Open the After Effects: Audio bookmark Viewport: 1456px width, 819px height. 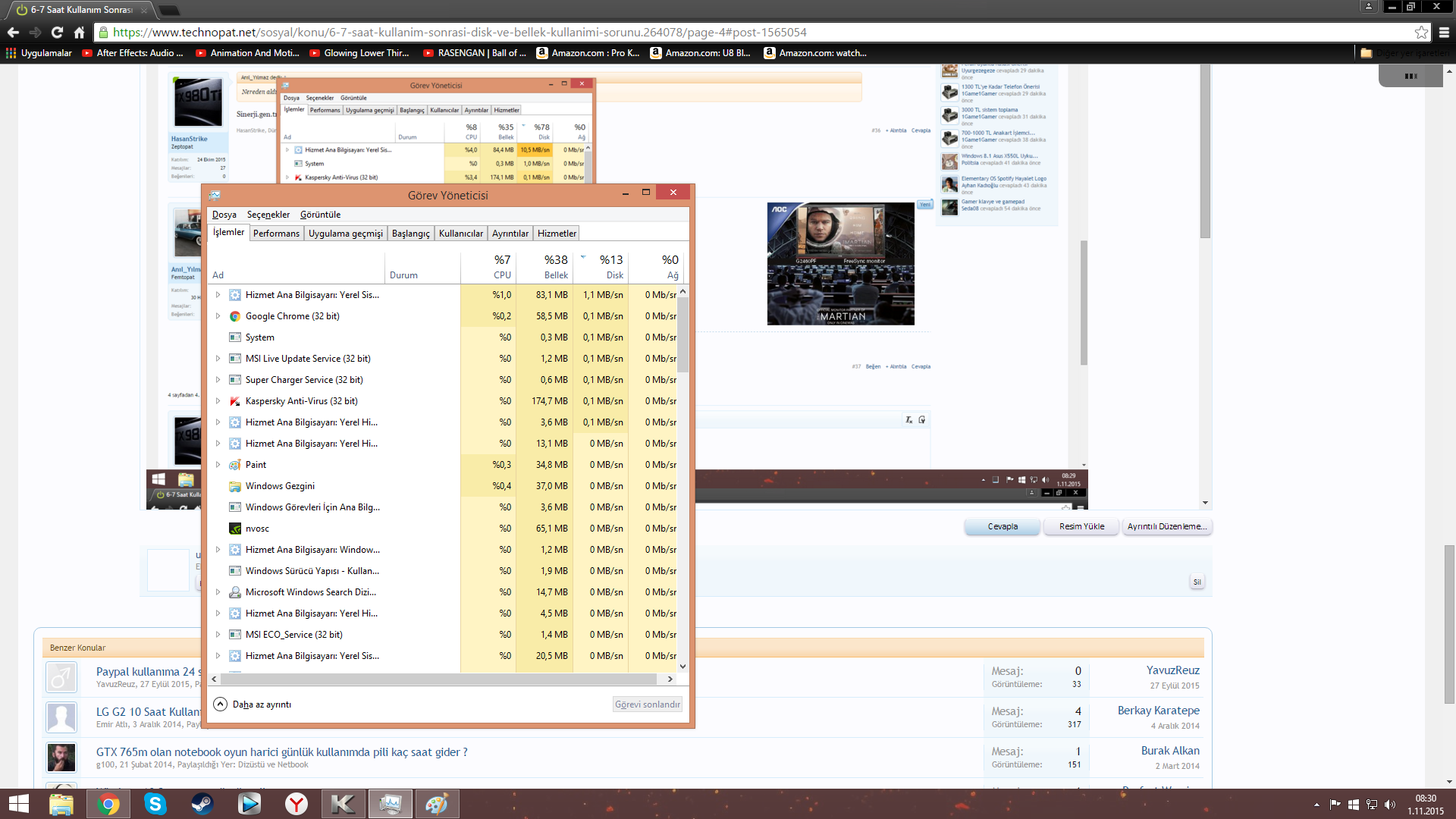click(133, 53)
